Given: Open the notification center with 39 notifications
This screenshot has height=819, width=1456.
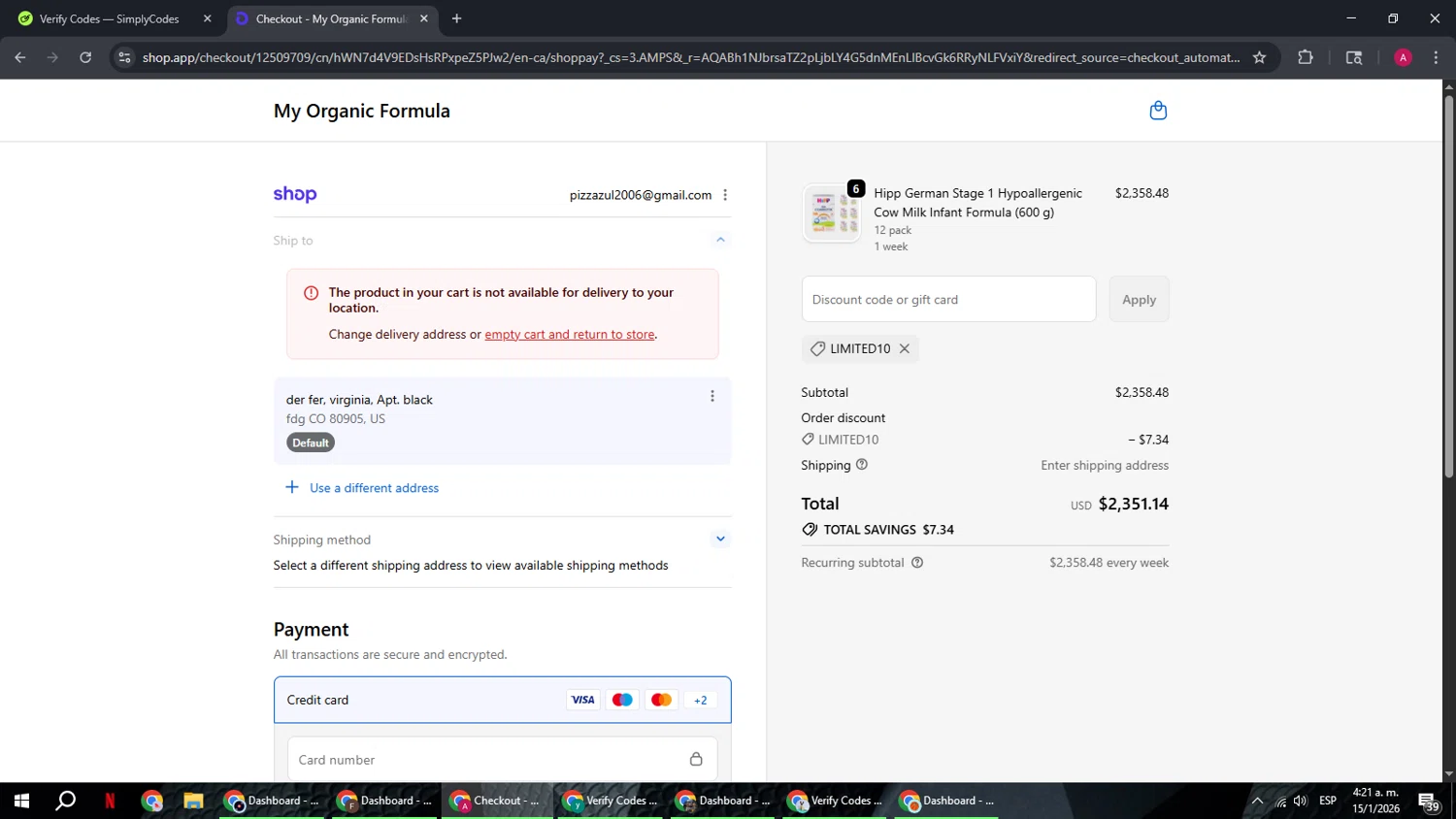Looking at the screenshot, I should click(x=1429, y=802).
